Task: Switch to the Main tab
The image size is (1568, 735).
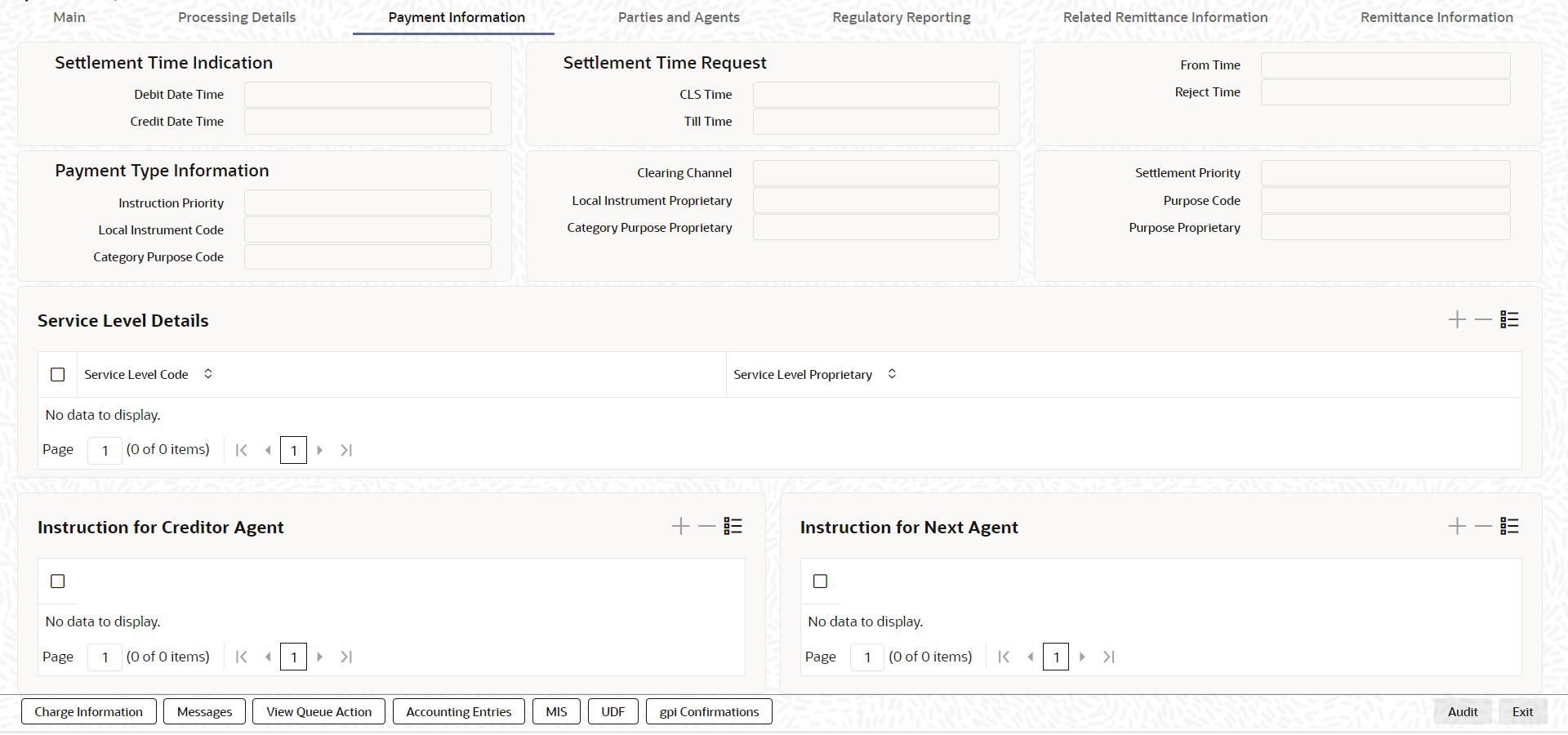Action: click(69, 17)
